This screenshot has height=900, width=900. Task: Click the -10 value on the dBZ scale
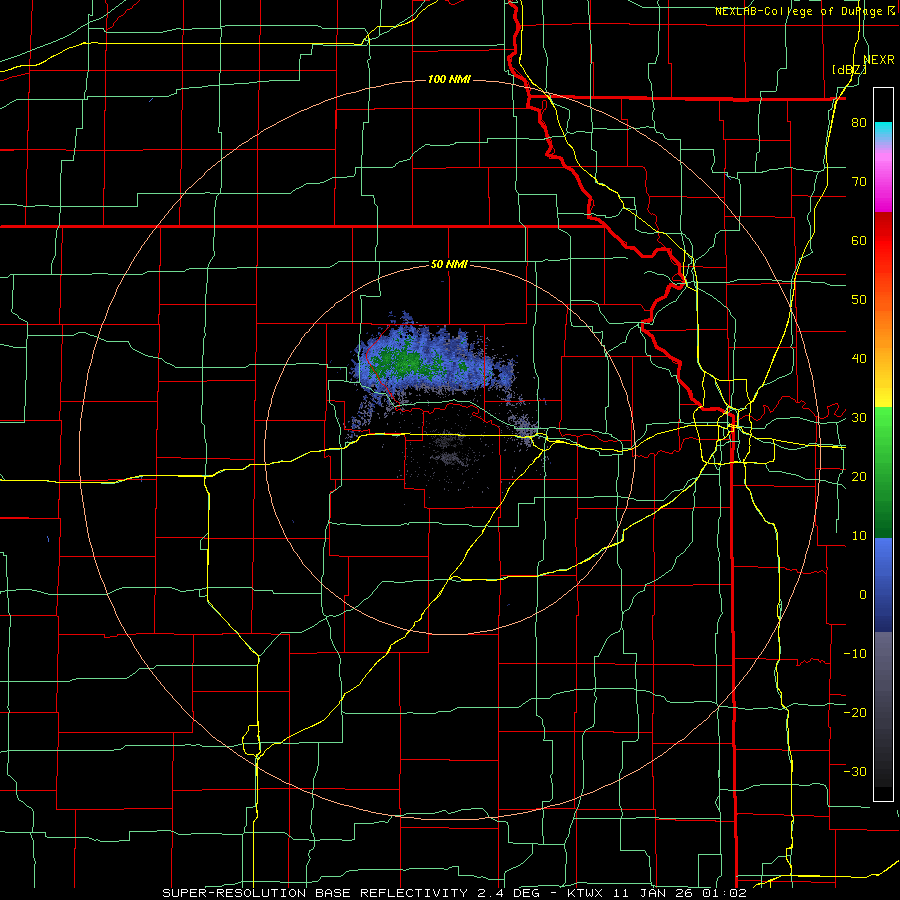pos(855,653)
